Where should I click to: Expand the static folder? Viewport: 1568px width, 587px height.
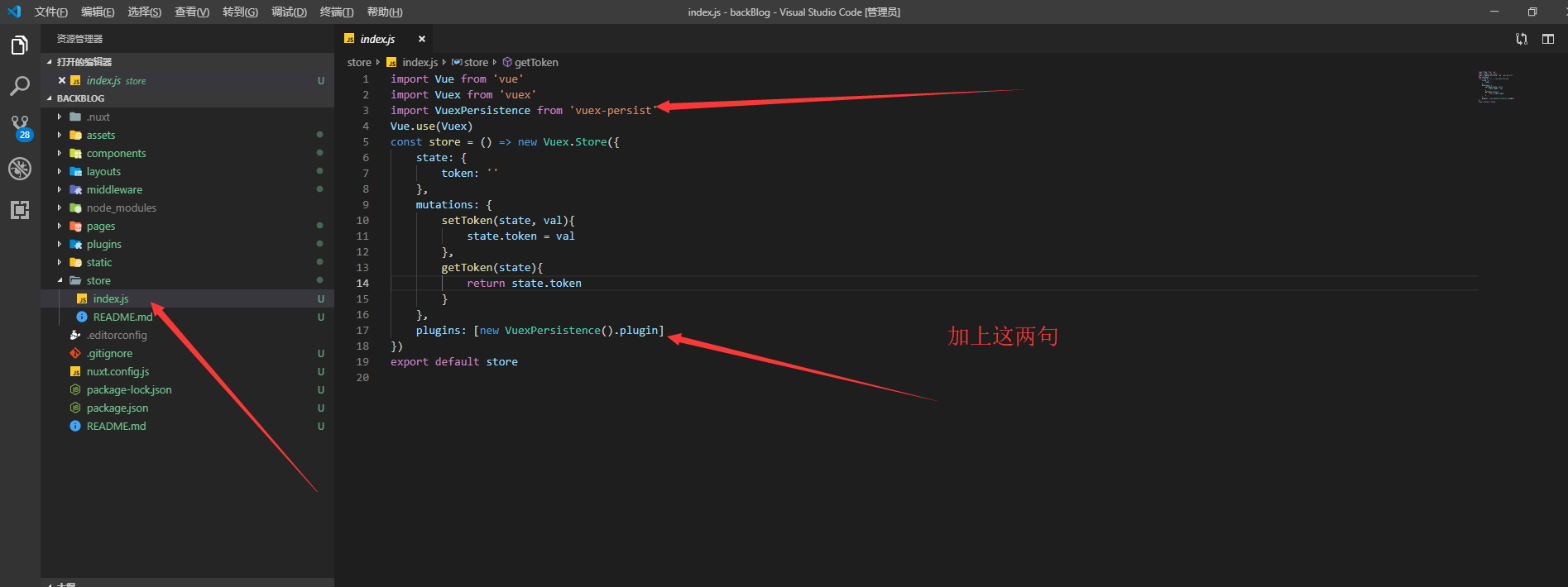pos(60,263)
